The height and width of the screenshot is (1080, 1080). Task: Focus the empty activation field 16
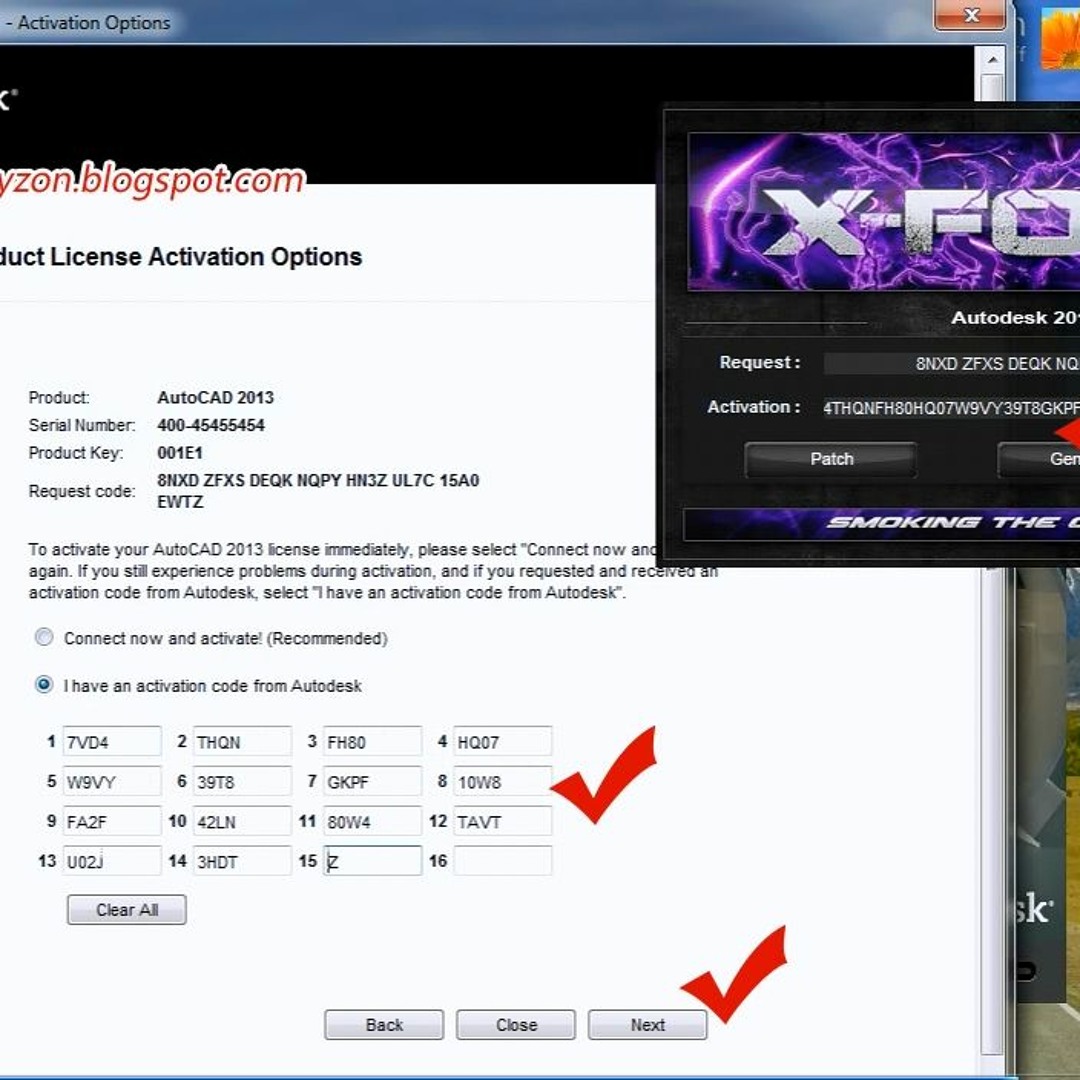pos(502,861)
